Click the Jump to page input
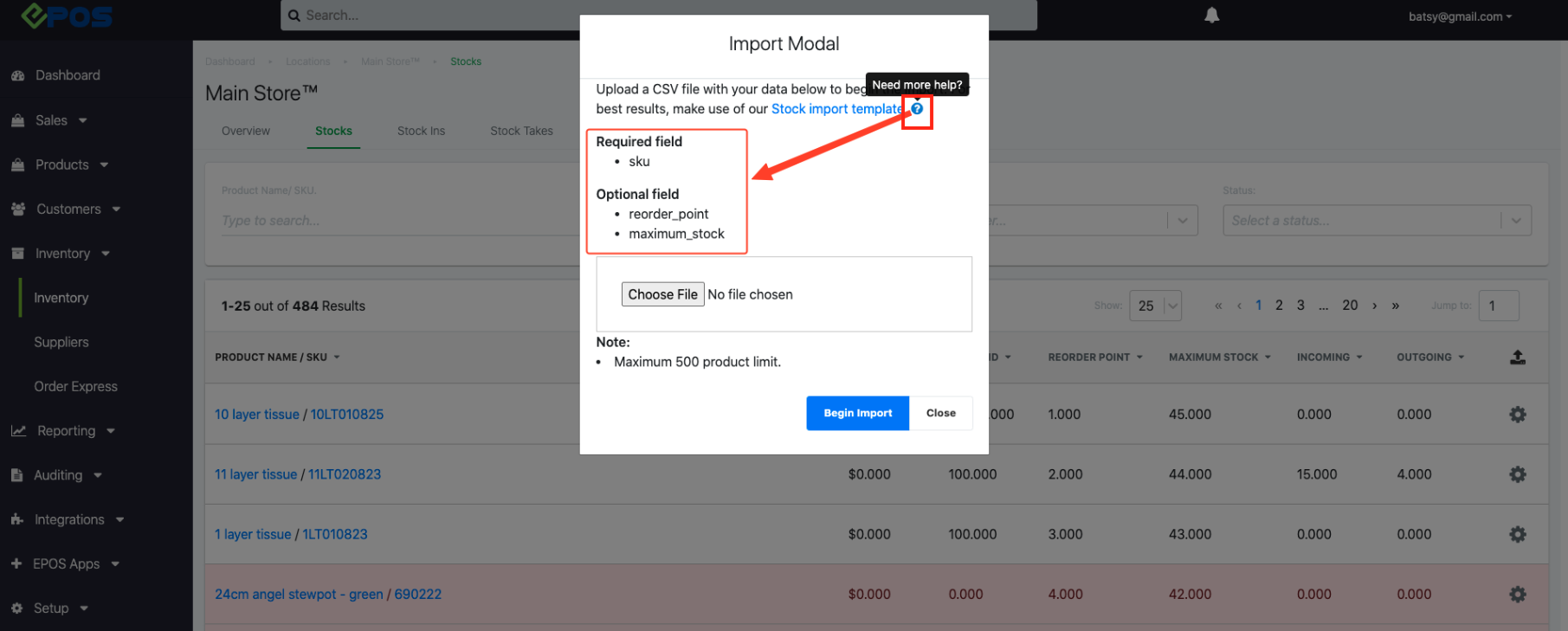This screenshot has height=631, width=1568. click(x=1498, y=306)
